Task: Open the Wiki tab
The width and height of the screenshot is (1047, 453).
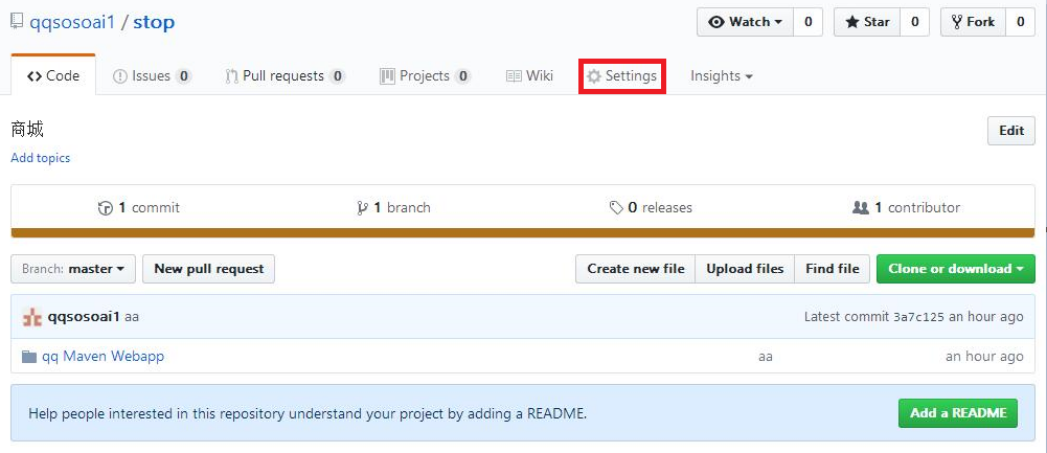Action: click(x=530, y=76)
